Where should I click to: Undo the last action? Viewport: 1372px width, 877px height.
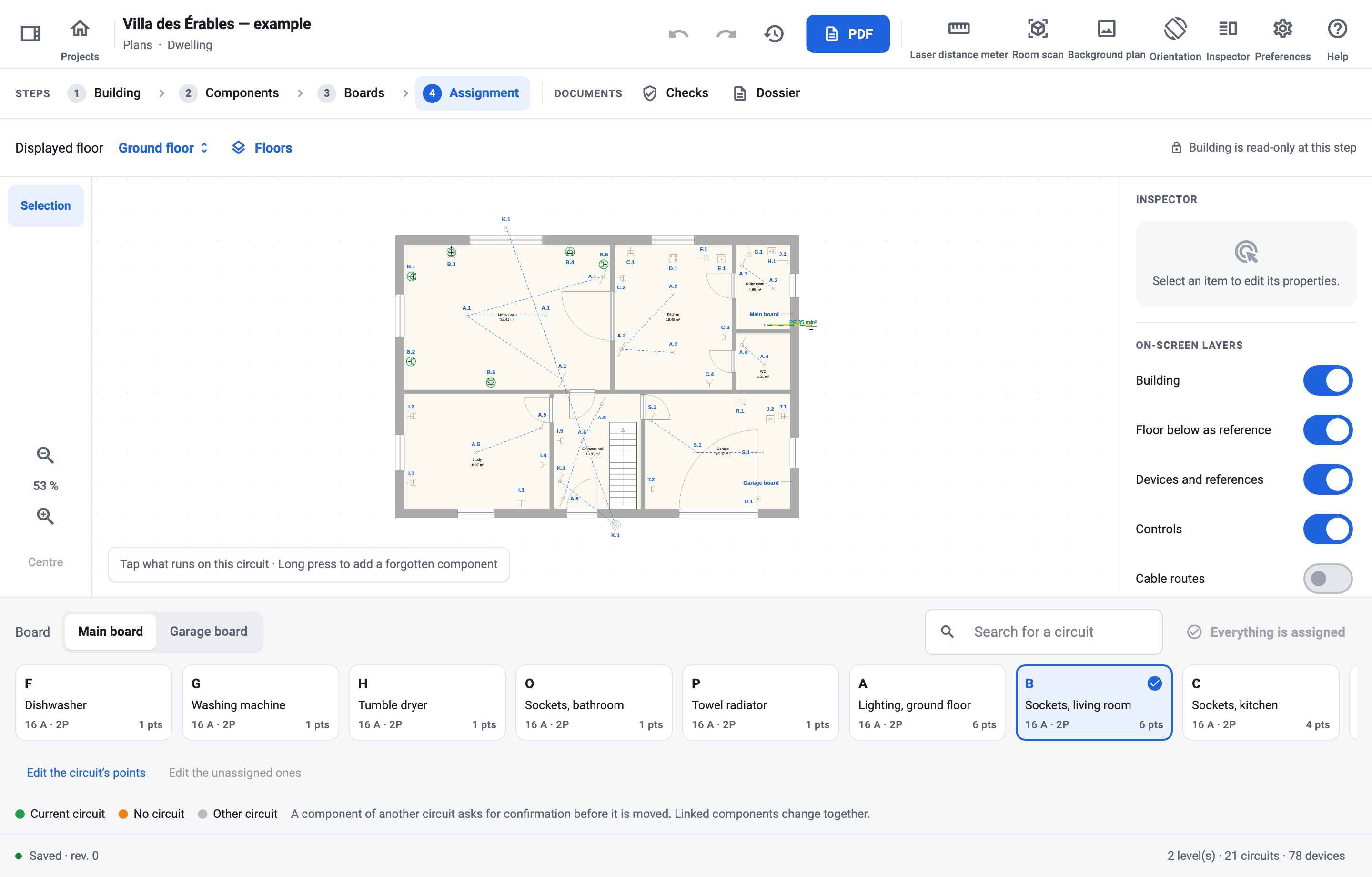coord(678,34)
